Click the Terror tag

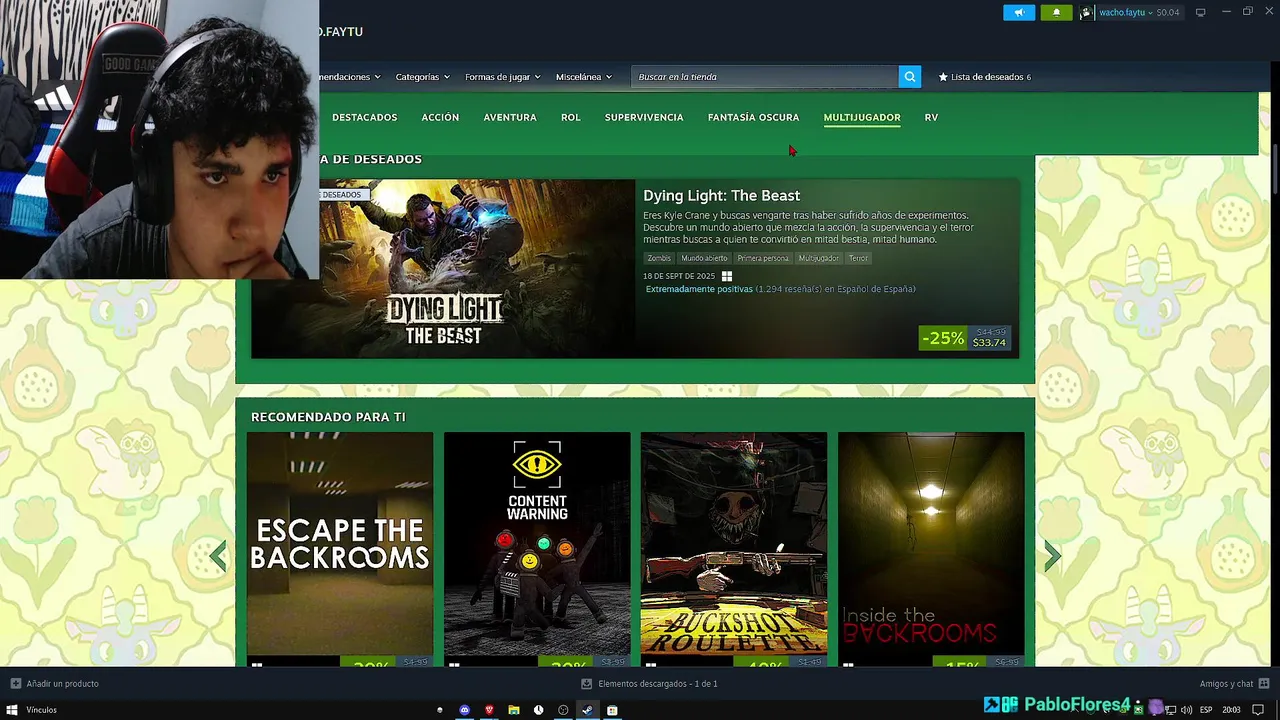coord(858,258)
